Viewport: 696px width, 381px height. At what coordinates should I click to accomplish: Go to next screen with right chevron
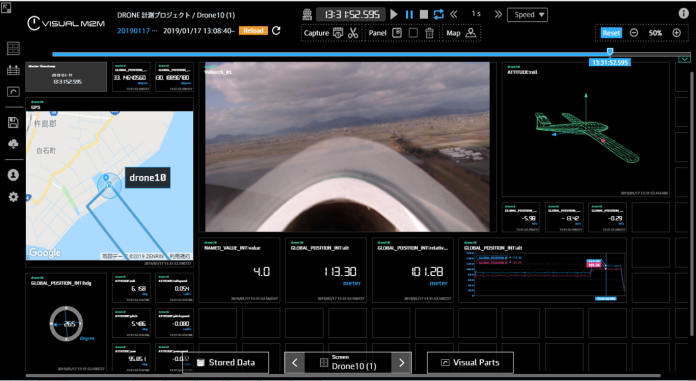401,363
